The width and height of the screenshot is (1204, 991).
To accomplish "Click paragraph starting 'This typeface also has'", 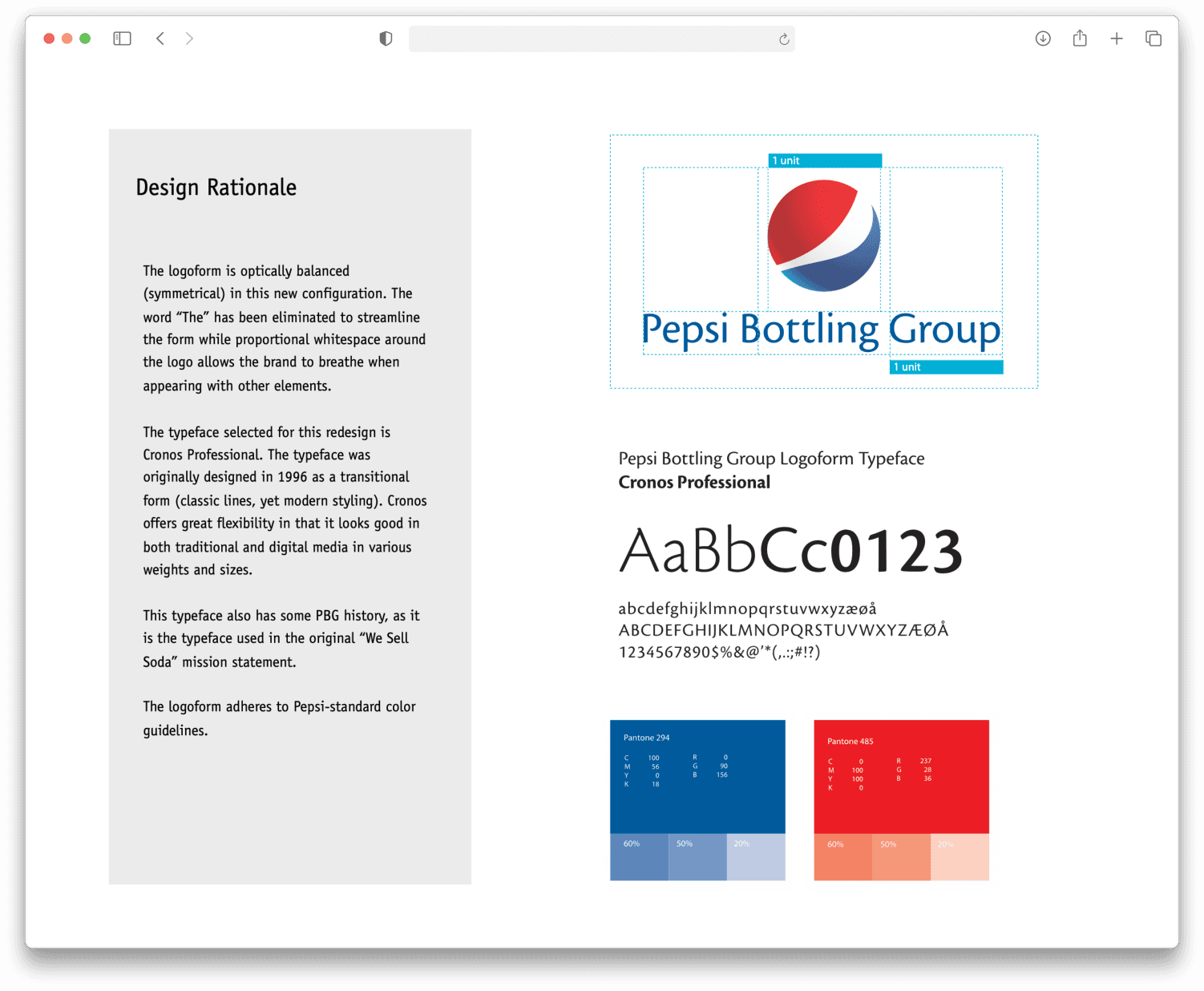I will [x=281, y=639].
